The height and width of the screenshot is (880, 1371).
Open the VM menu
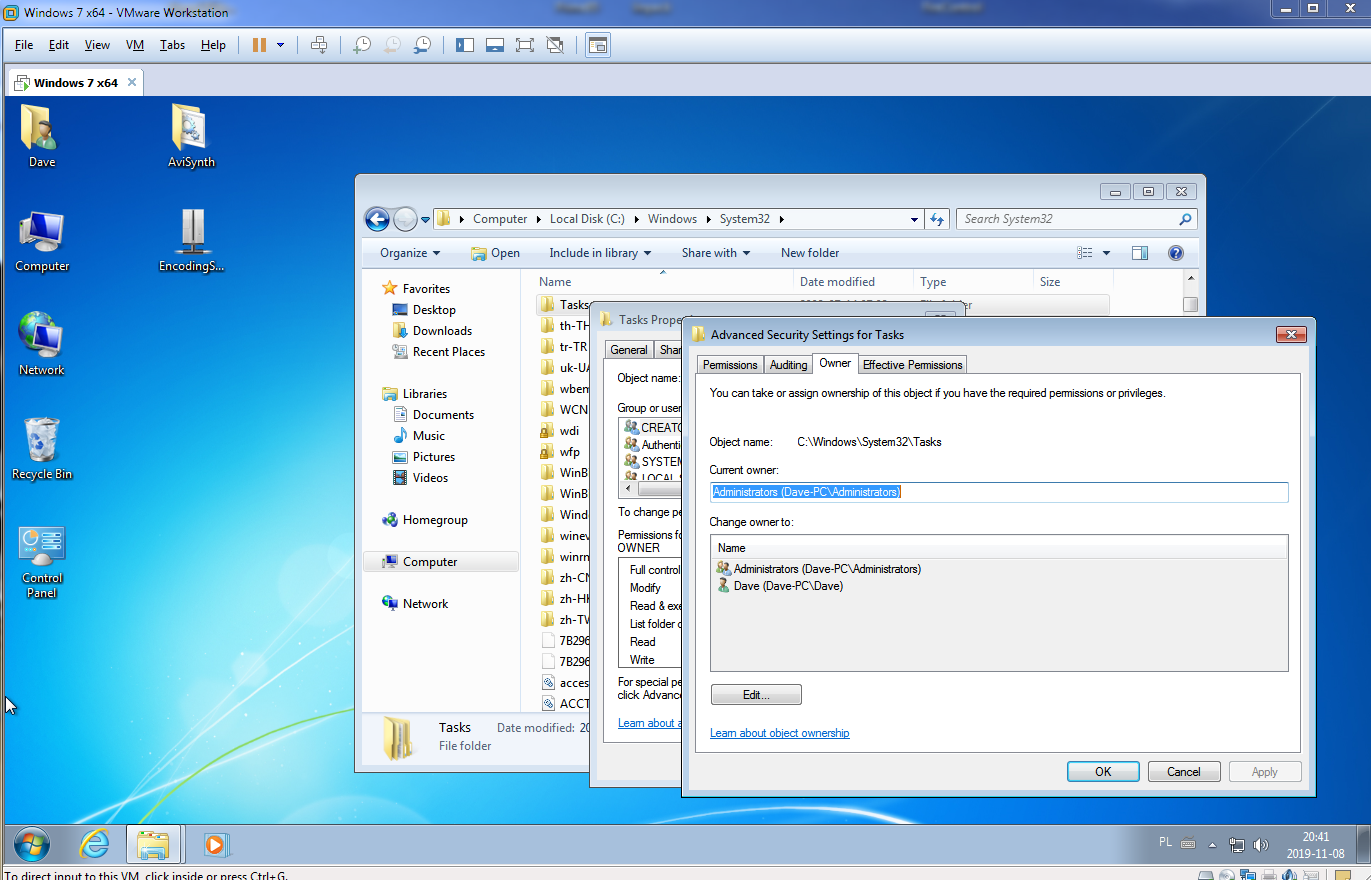click(135, 45)
